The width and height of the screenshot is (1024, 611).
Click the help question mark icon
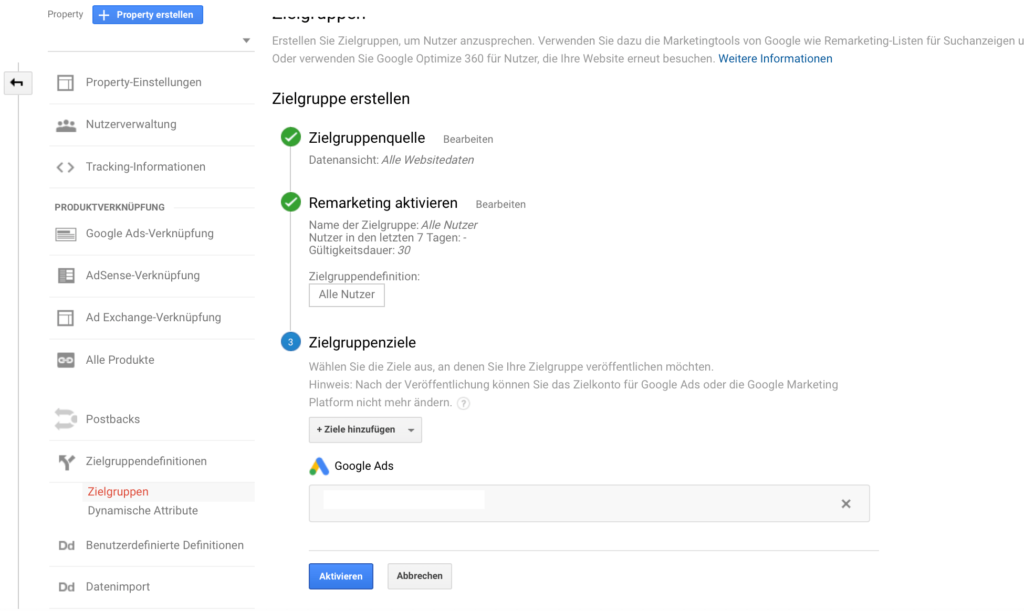[x=463, y=403]
